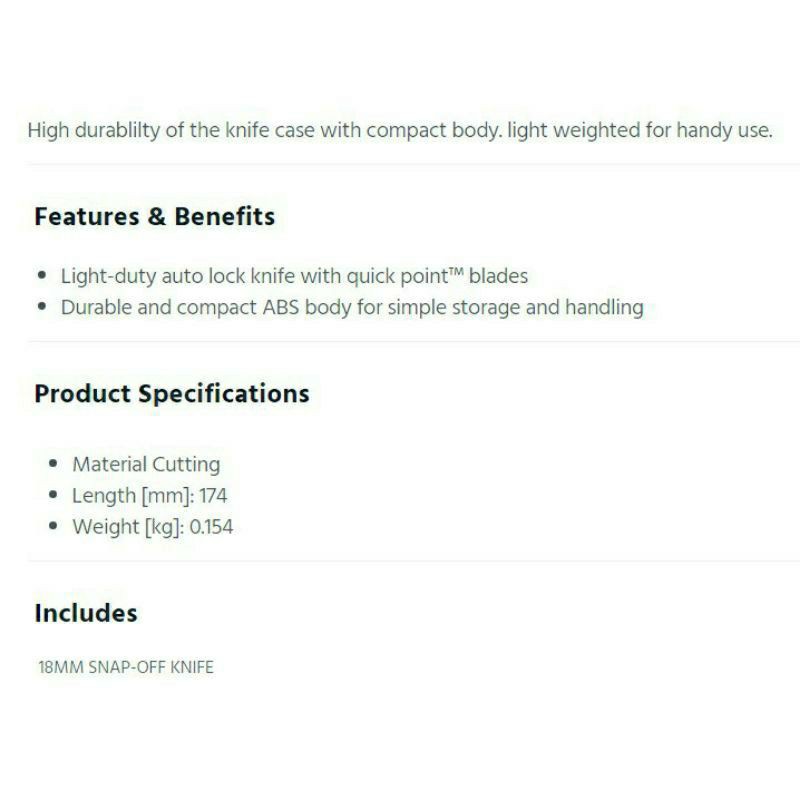Select the Product Specifications heading
Viewport: 800px width, 800px height.
click(171, 393)
